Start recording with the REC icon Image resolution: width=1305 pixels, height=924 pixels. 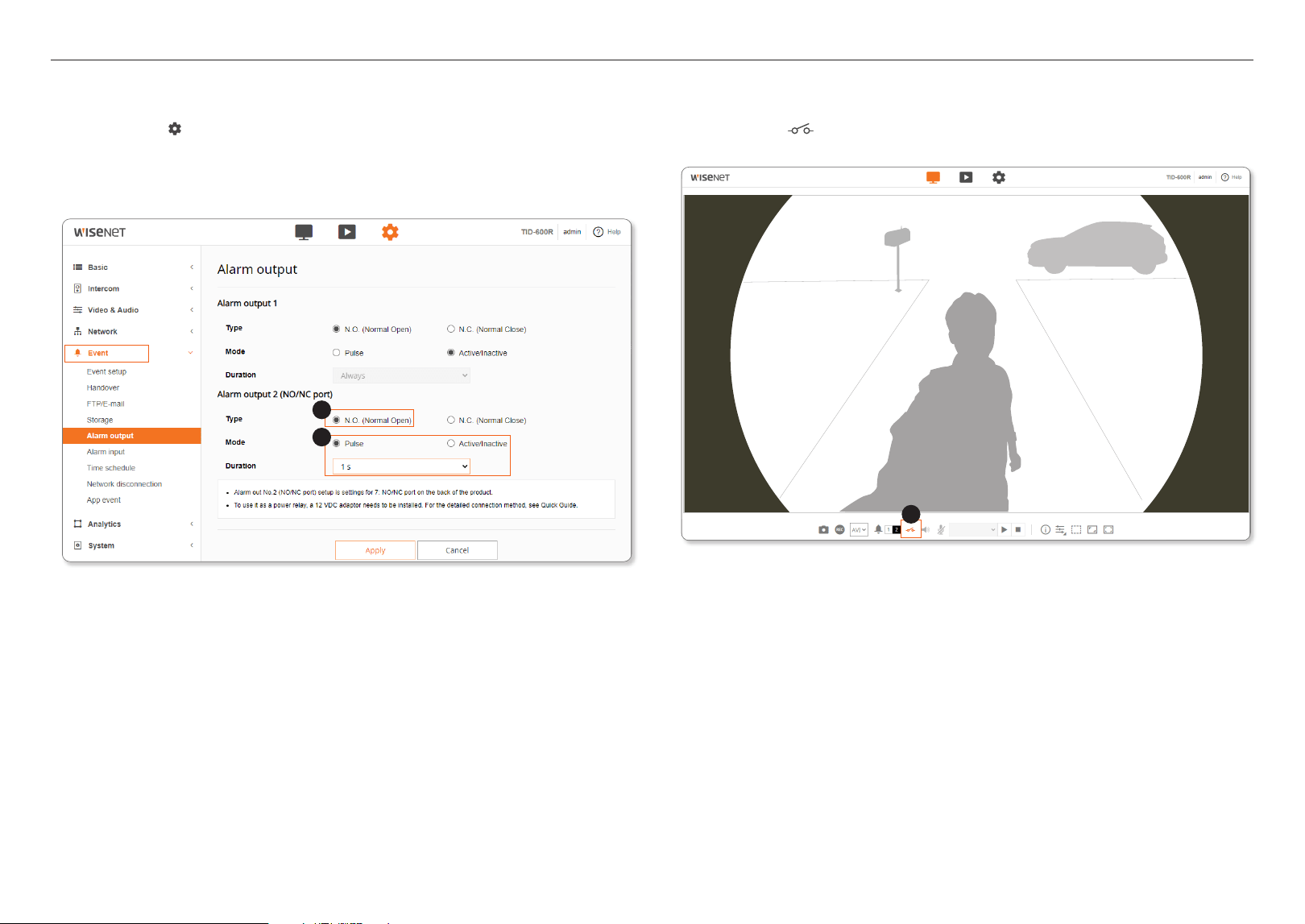point(839,529)
